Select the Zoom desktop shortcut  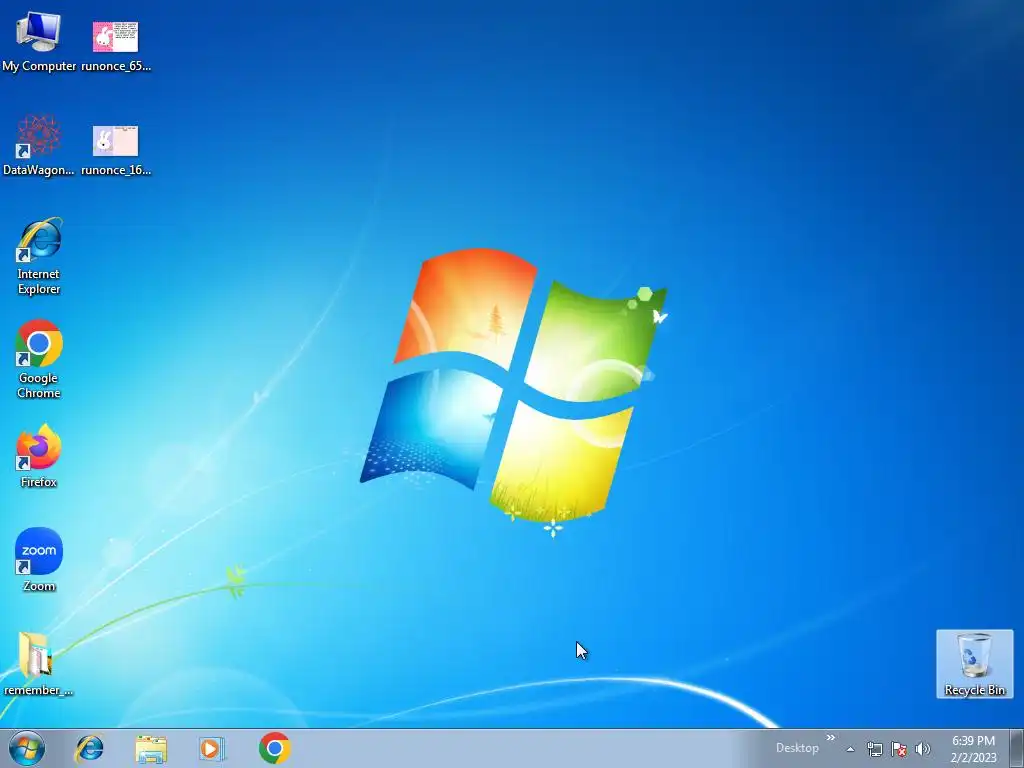click(x=39, y=560)
